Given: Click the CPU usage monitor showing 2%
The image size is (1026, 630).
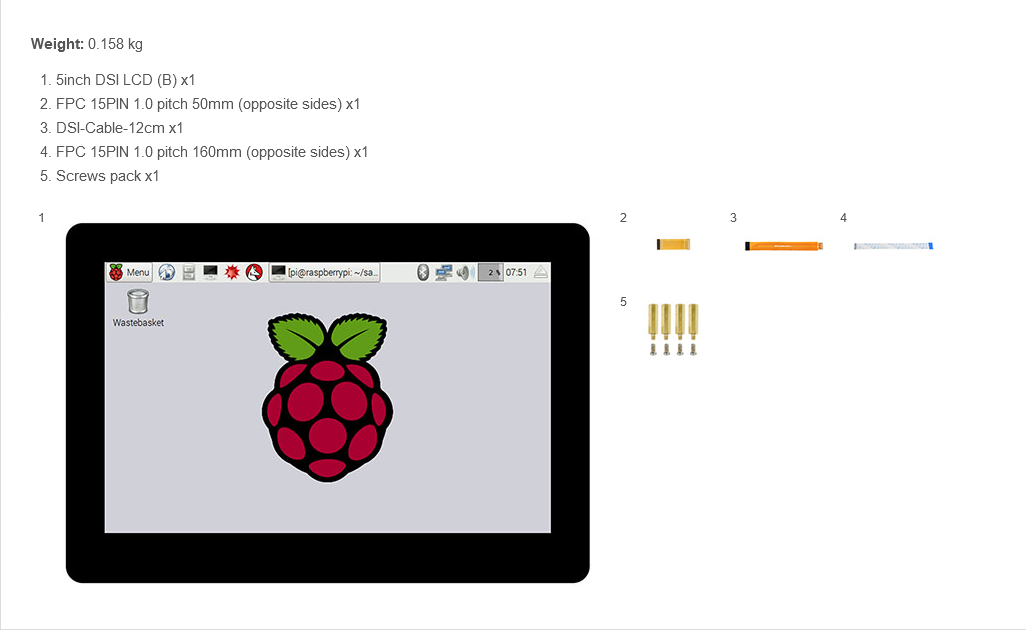Looking at the screenshot, I should point(490,272).
